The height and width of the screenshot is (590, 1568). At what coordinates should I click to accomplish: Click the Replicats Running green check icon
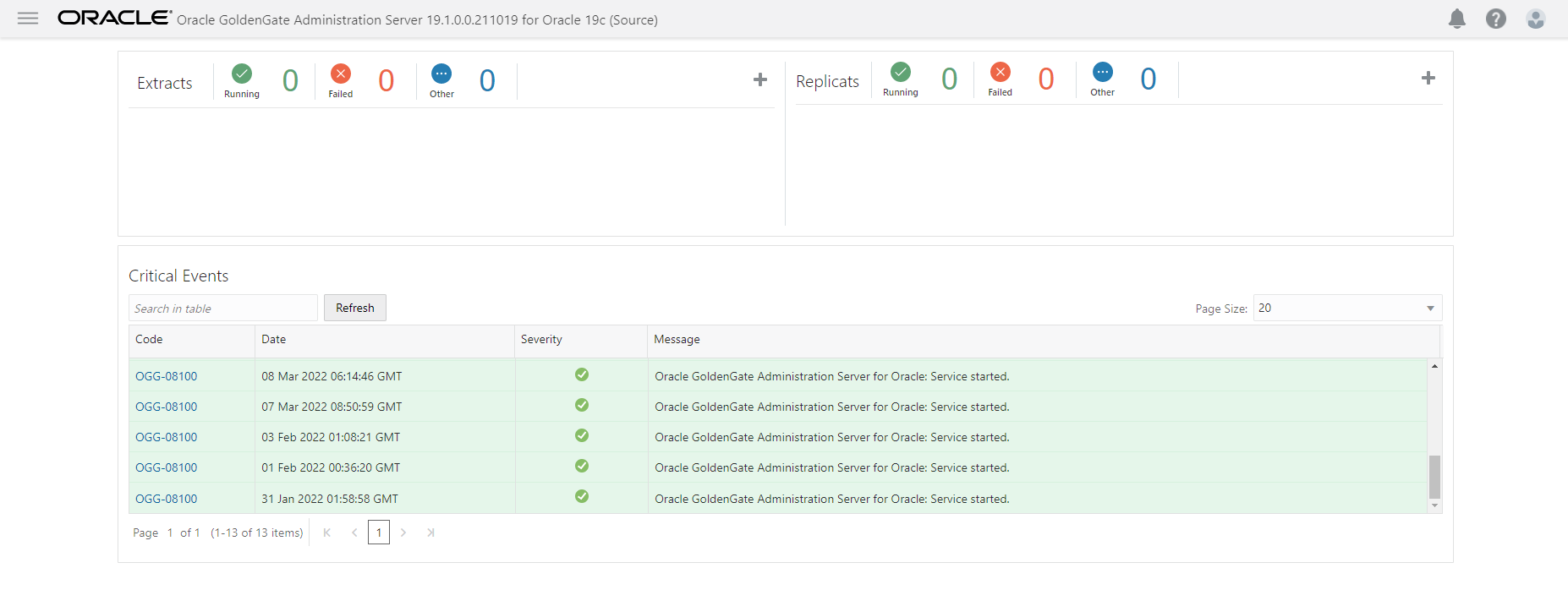(x=901, y=72)
